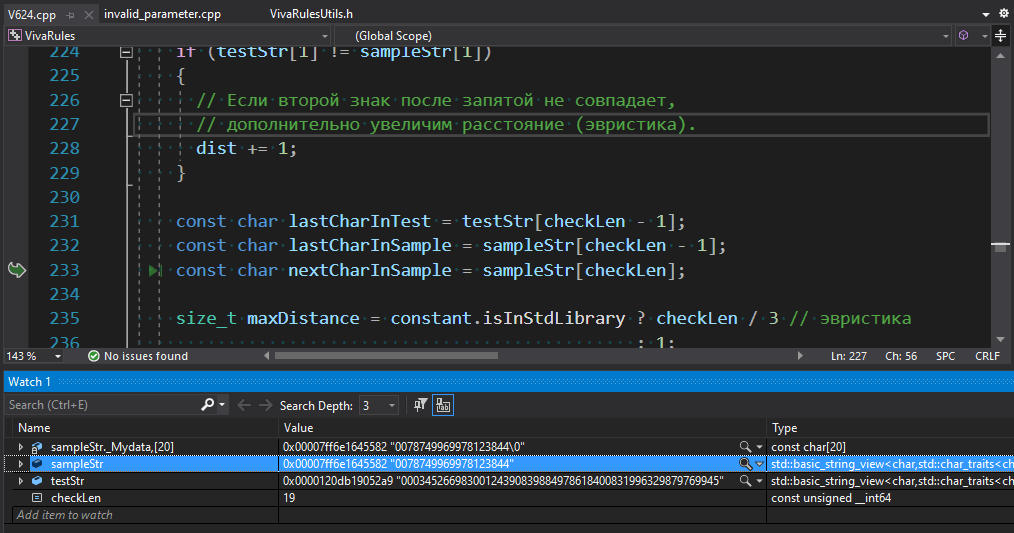Select the checkLen watch item
The height and width of the screenshot is (533, 1014).
(x=76, y=497)
